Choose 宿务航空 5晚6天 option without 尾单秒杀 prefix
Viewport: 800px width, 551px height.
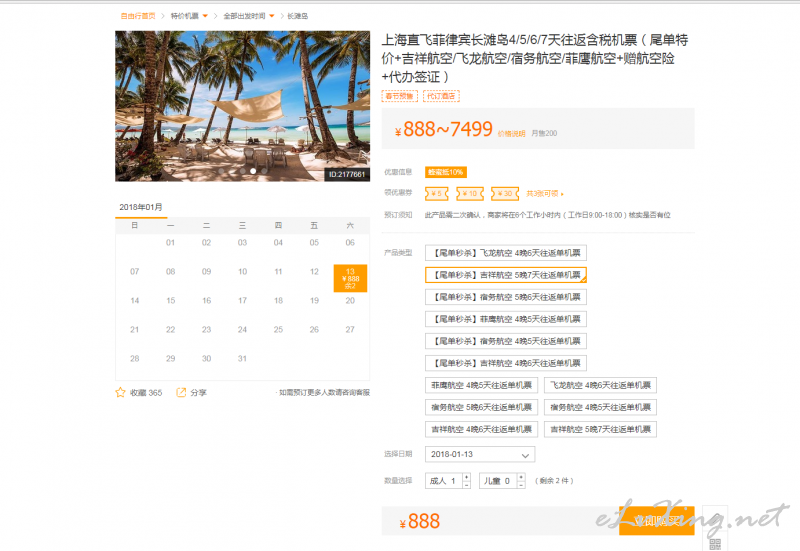(481, 407)
